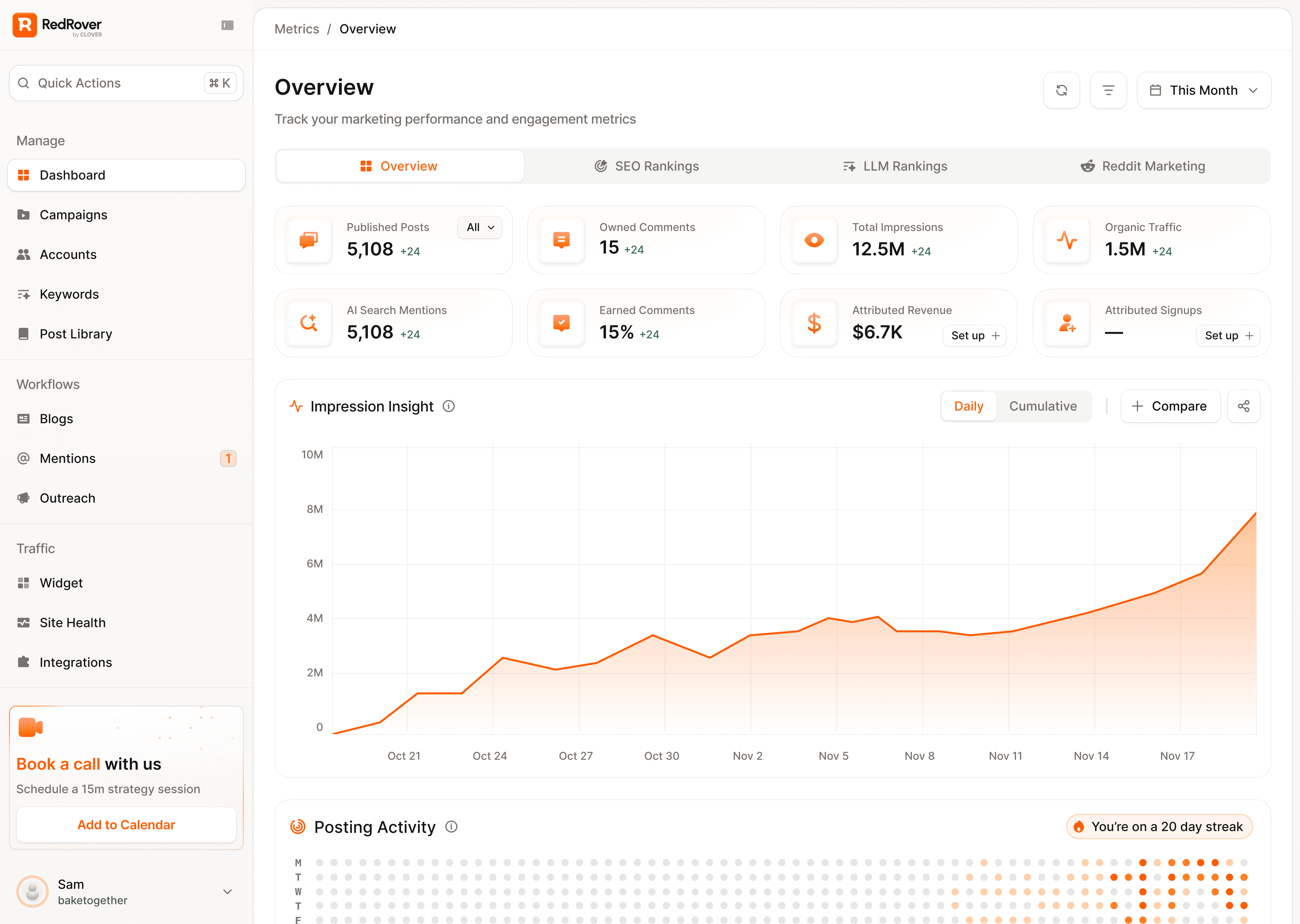Click Set up for Attributed Revenue

tap(974, 336)
